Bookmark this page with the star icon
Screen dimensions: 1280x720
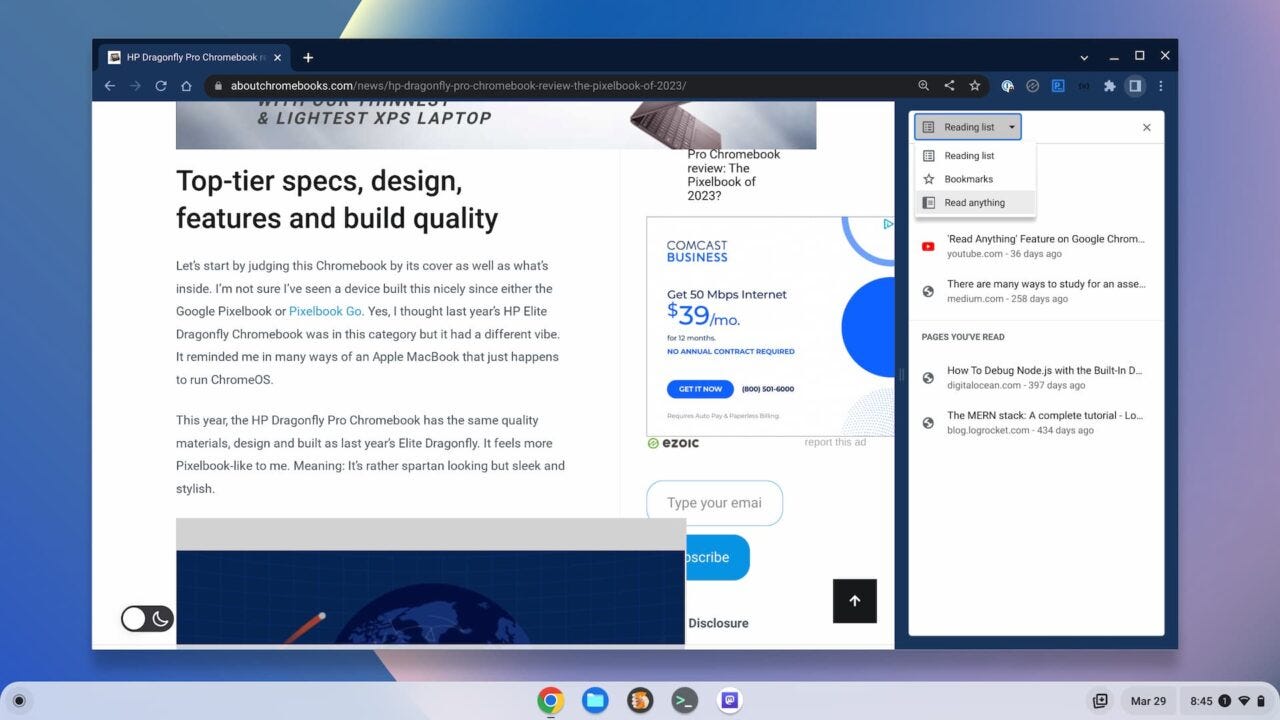(x=975, y=86)
